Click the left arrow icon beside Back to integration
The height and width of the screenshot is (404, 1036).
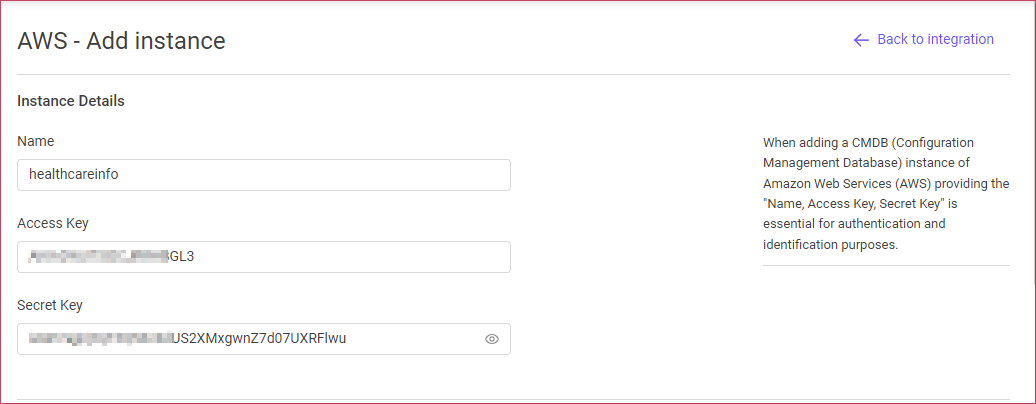pos(861,40)
